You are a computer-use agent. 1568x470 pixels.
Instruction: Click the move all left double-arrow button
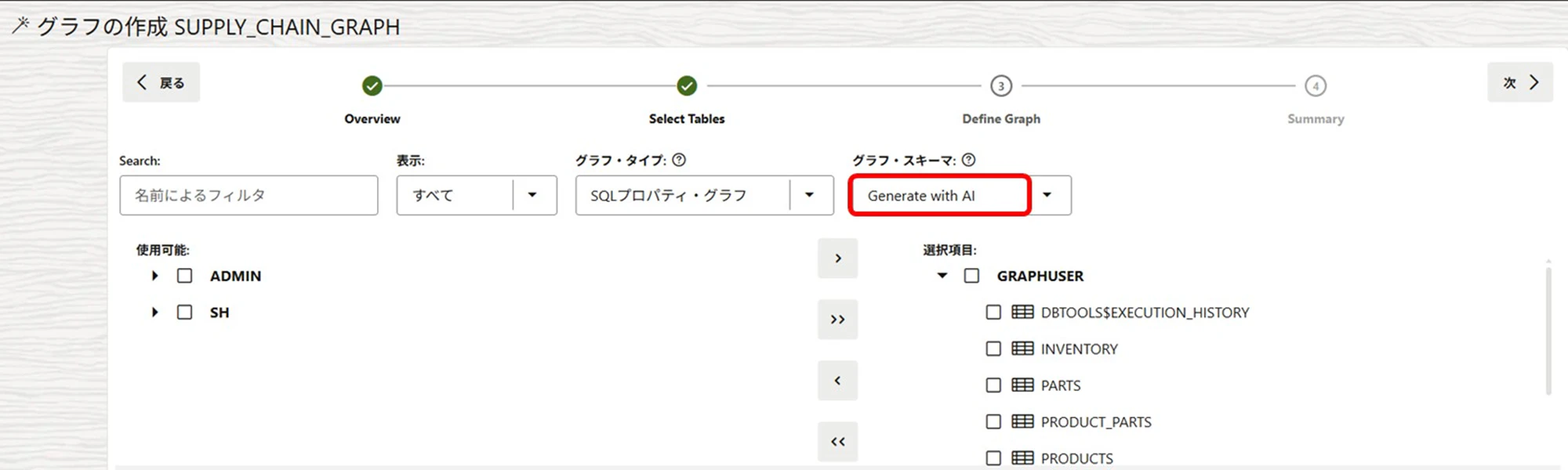coord(837,442)
